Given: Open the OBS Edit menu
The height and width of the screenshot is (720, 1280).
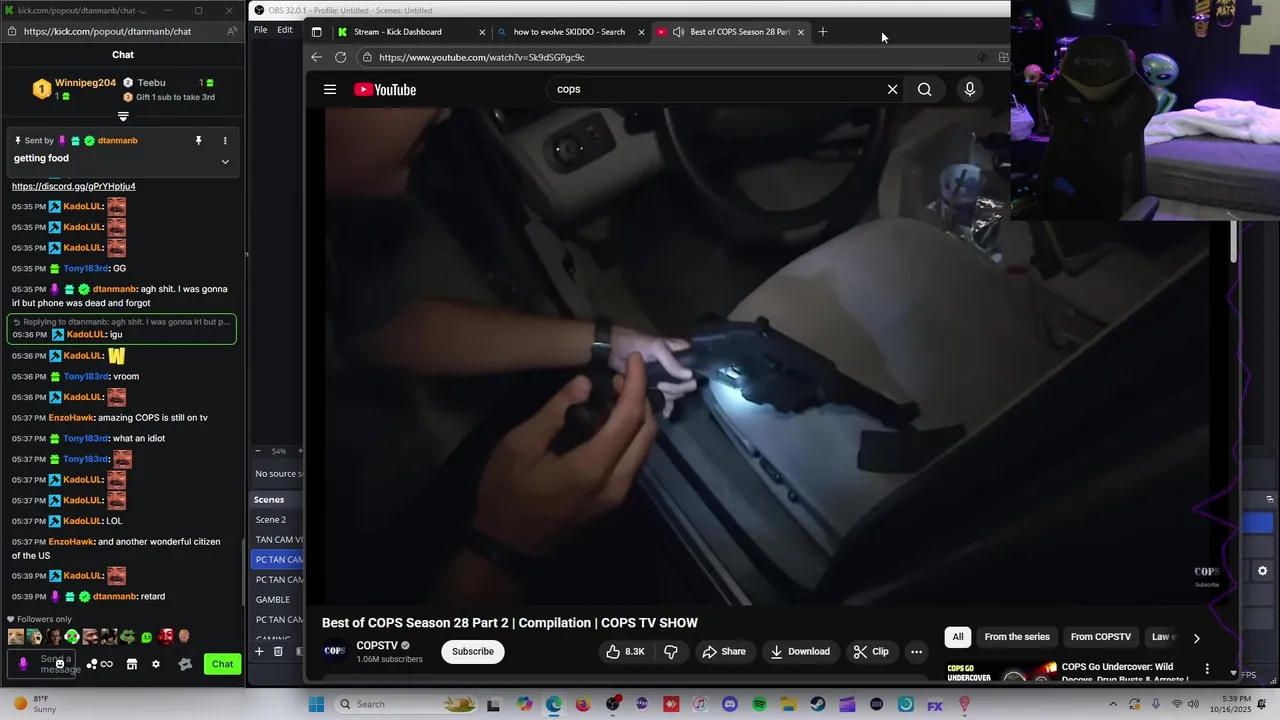Looking at the screenshot, I should (285, 30).
